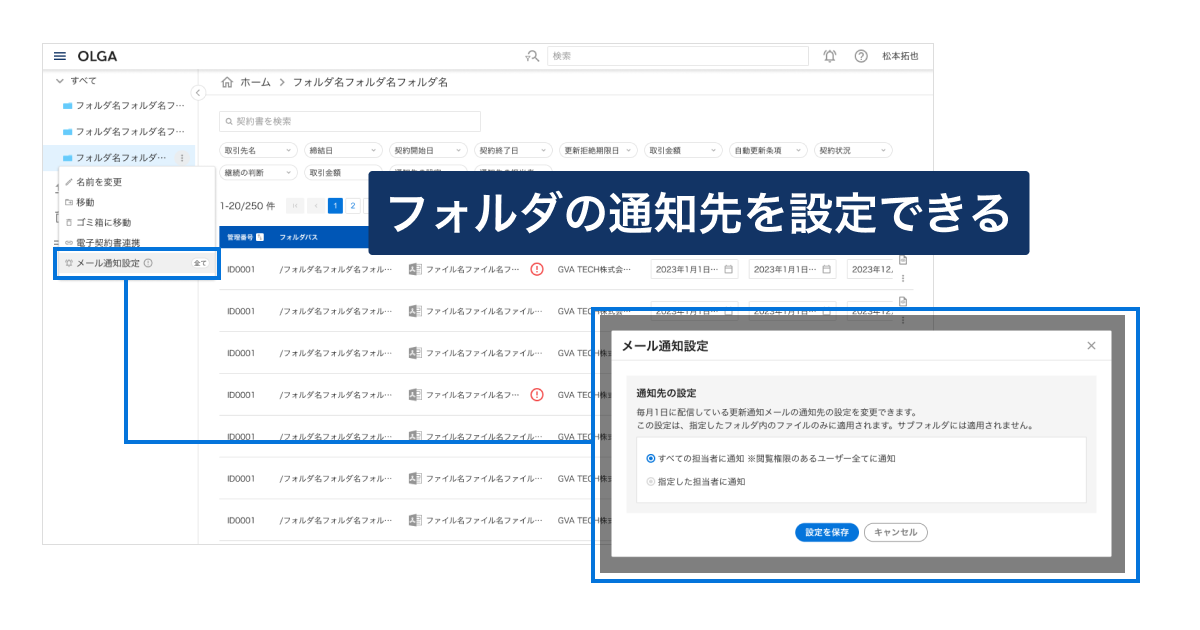Select すべての担当者に通知 radio option
Viewport: 1200px width, 630px height.
pyautogui.click(x=651, y=458)
